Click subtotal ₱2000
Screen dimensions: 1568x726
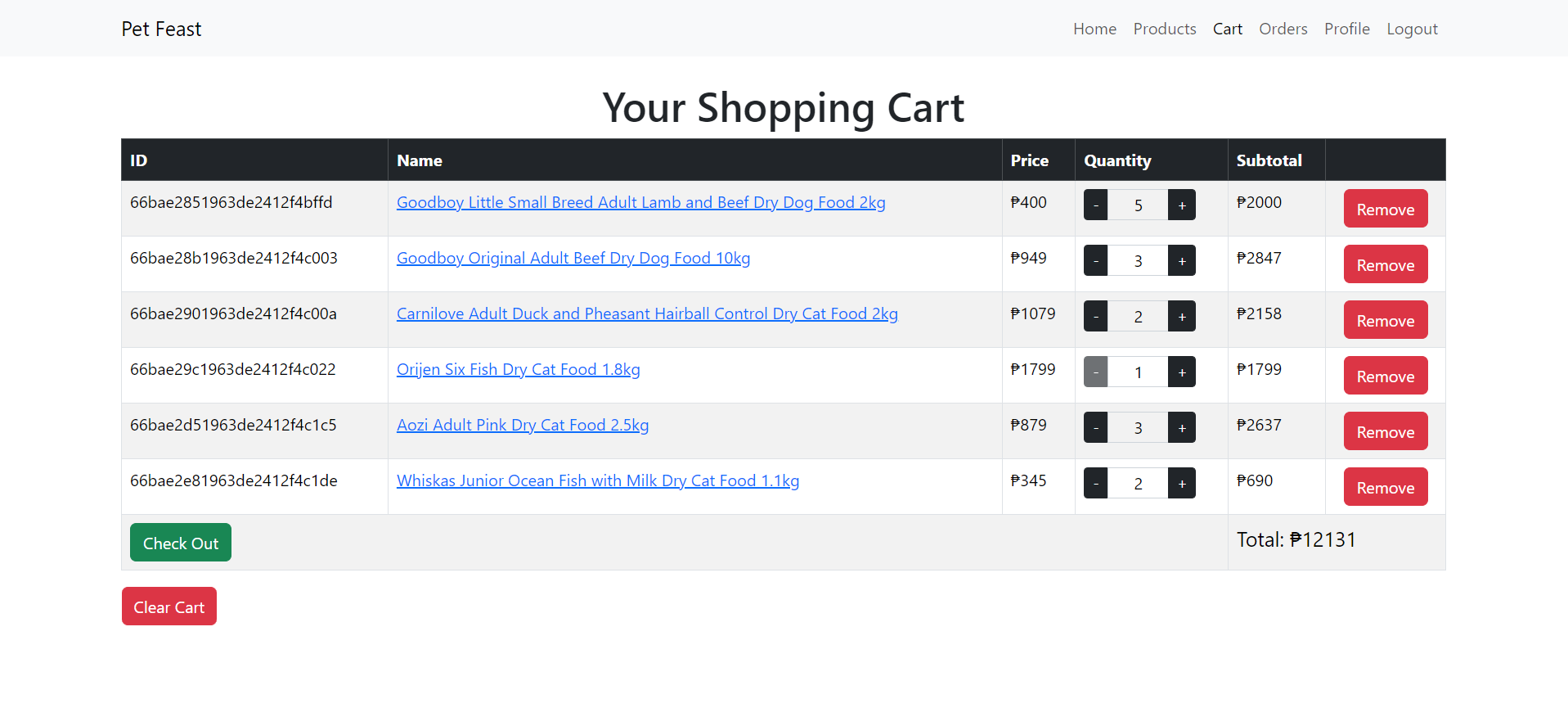(x=1259, y=202)
